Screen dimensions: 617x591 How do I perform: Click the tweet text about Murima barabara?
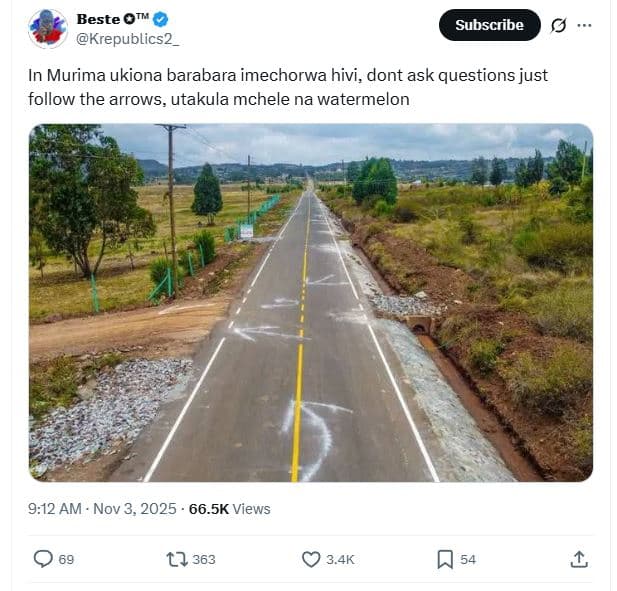coord(290,87)
